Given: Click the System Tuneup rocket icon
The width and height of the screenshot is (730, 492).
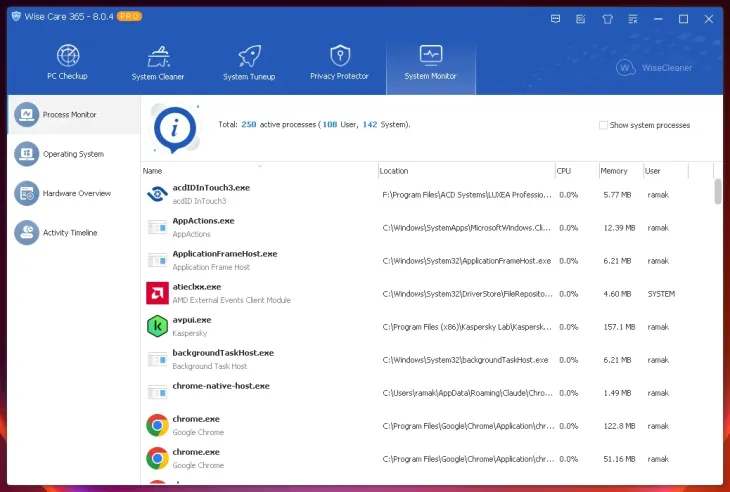Looking at the screenshot, I should pos(250,56).
